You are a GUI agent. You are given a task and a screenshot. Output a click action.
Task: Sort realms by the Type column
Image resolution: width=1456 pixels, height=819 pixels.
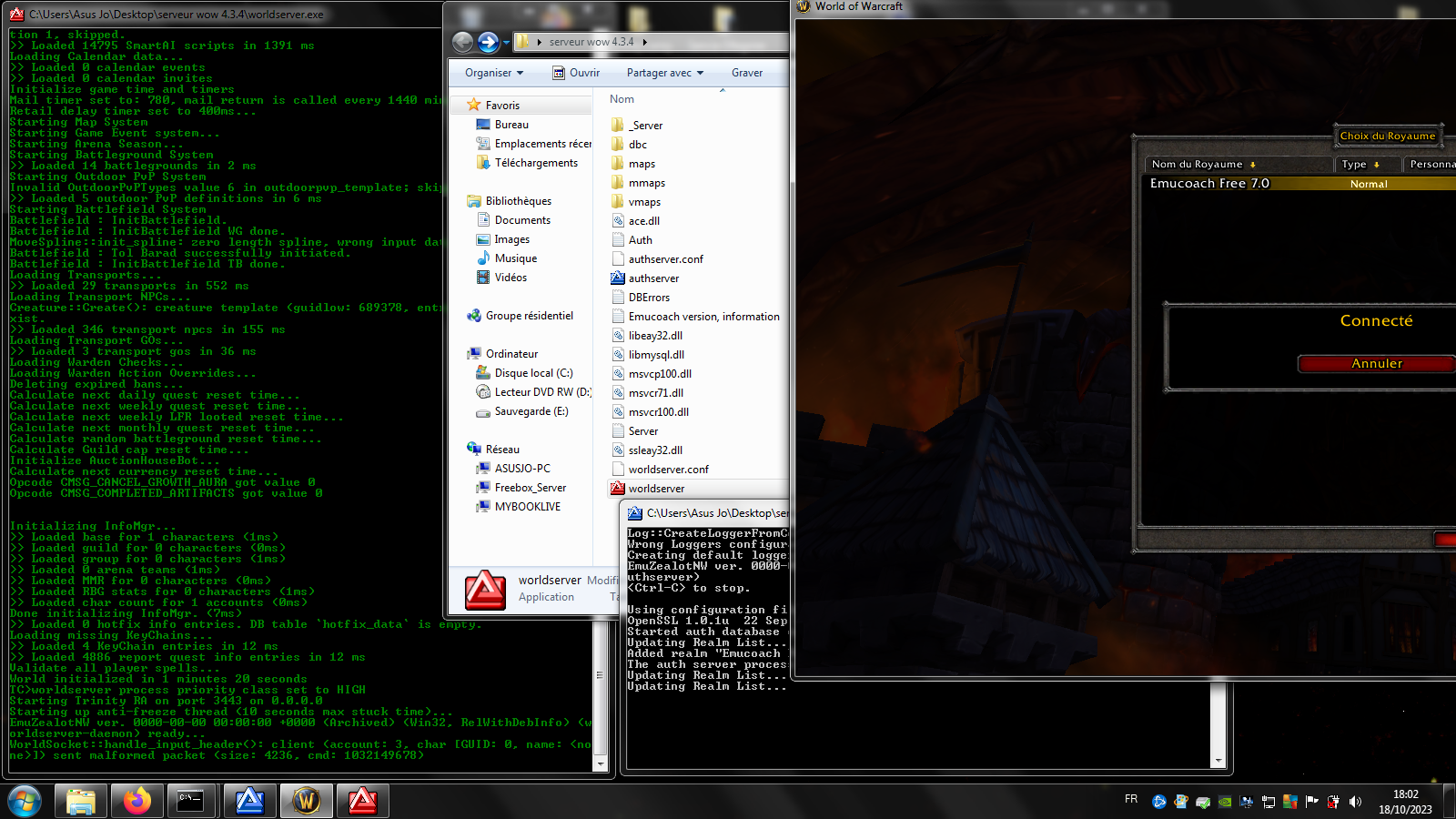[1368, 165]
